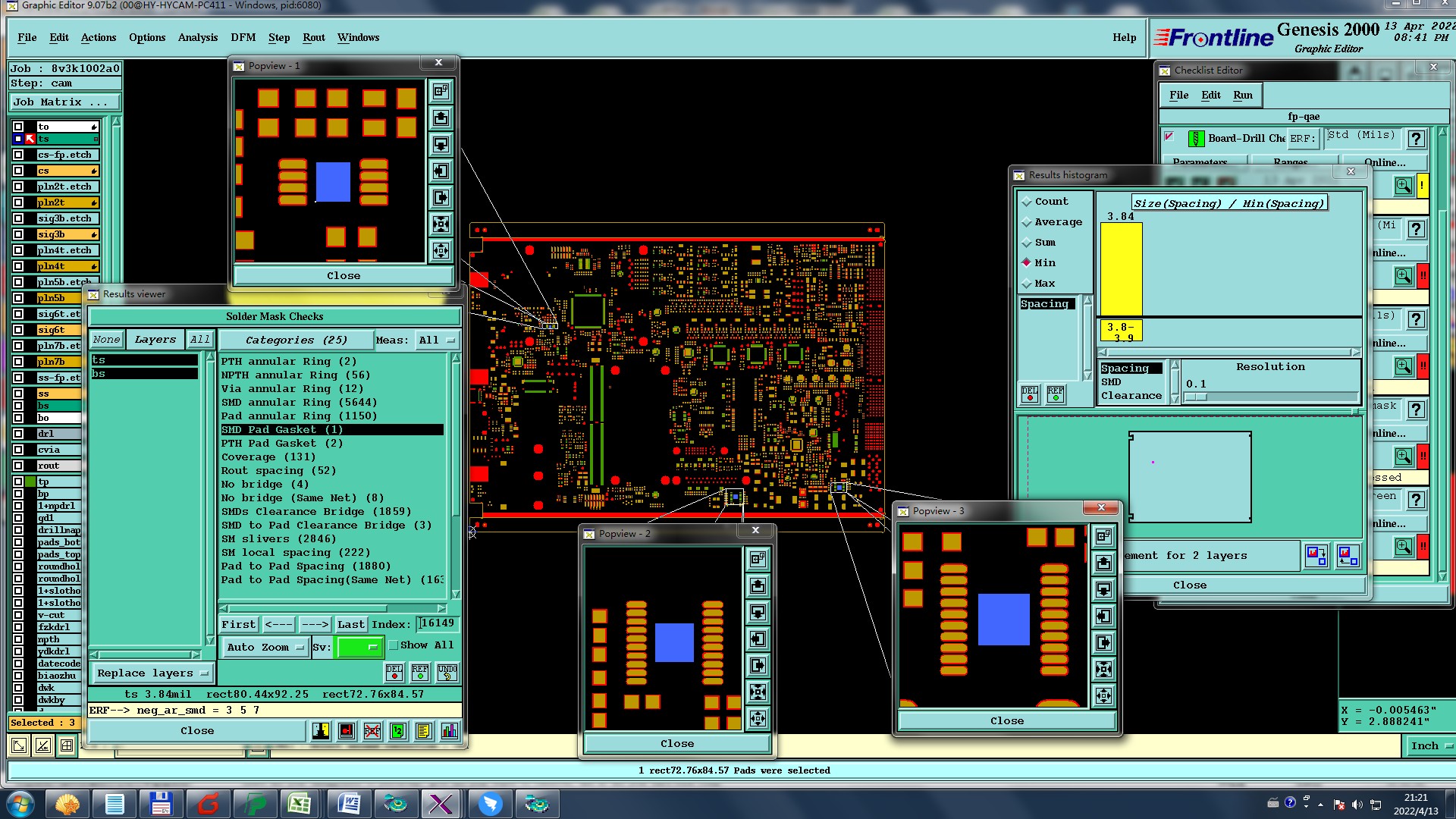Open Excel from the Windows taskbar
Viewport: 1456px width, 819px height.
299,804
